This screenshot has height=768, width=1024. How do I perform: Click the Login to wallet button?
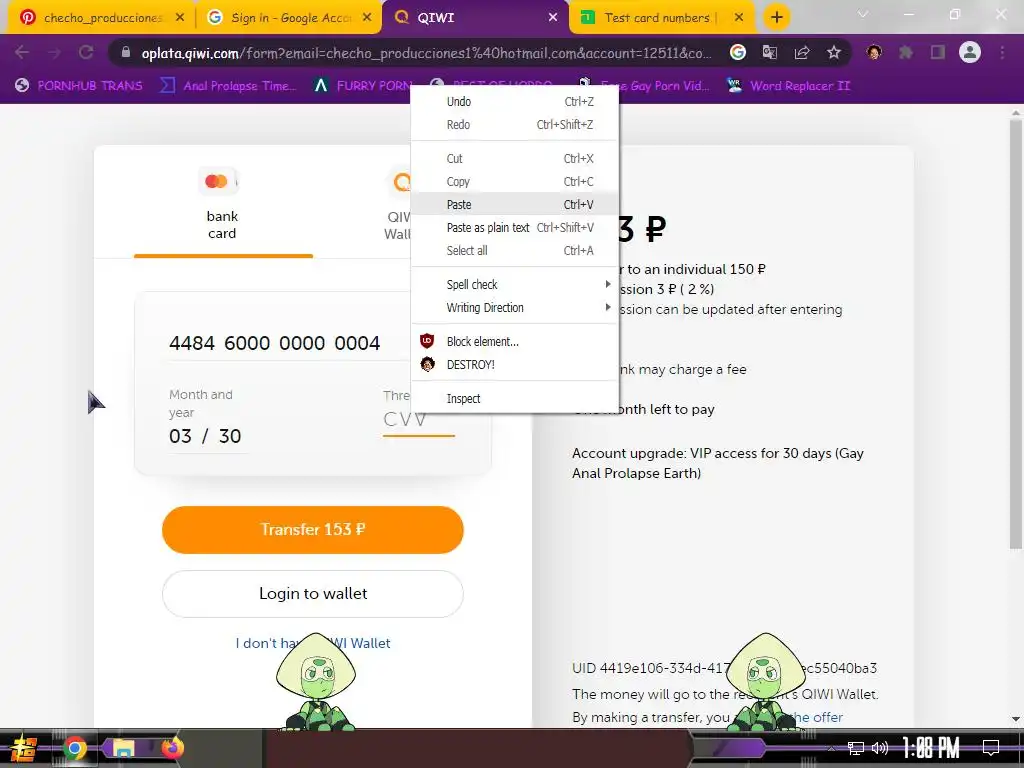point(313,594)
